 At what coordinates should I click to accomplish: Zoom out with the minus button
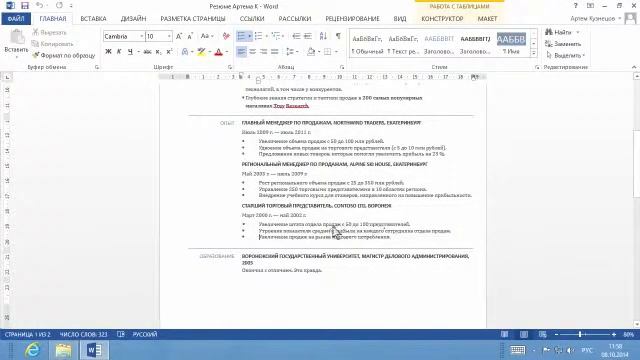(x=556, y=334)
